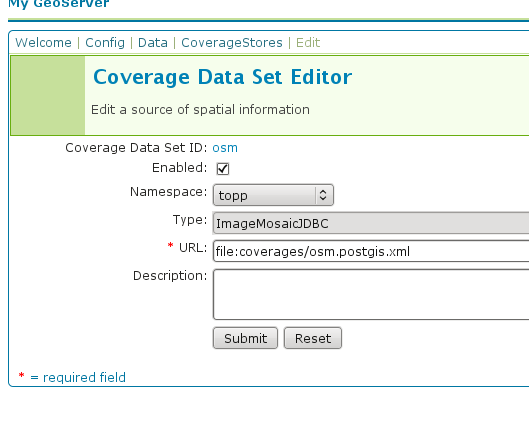Toggle the Enabled checkbox
The width and height of the screenshot is (529, 441).
tap(223, 169)
